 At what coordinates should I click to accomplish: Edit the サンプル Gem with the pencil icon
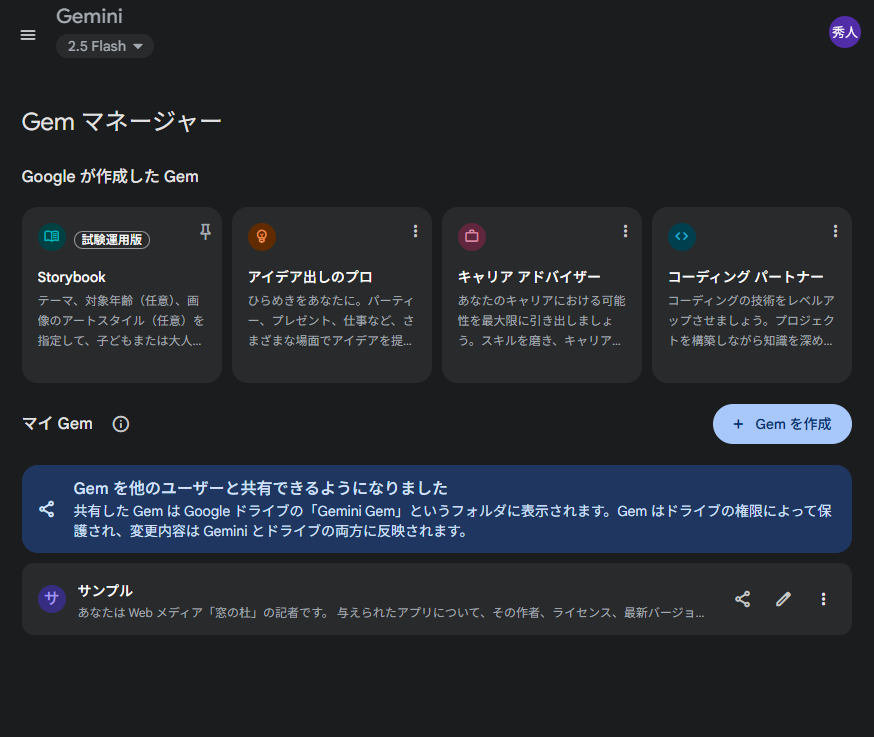pos(783,598)
